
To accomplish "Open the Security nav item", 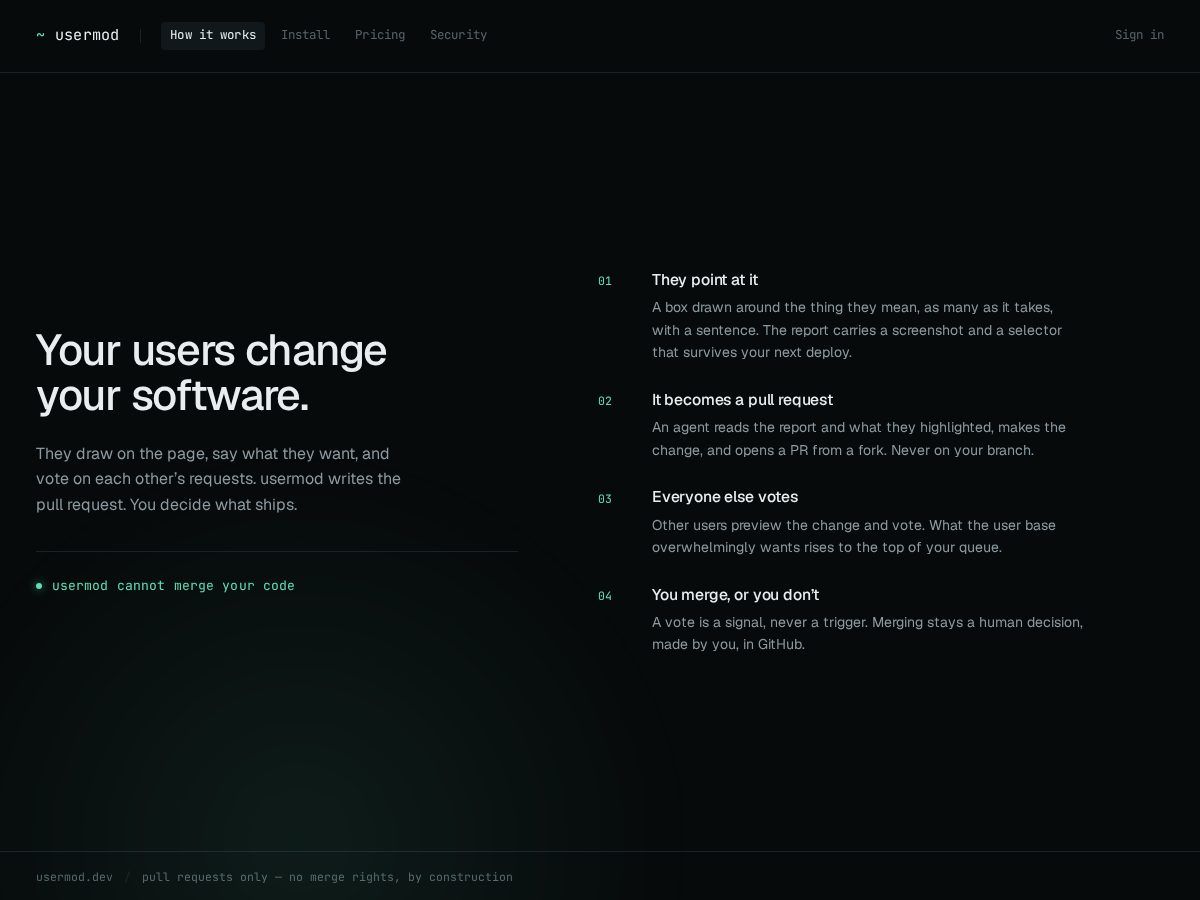I will click(x=458, y=35).
